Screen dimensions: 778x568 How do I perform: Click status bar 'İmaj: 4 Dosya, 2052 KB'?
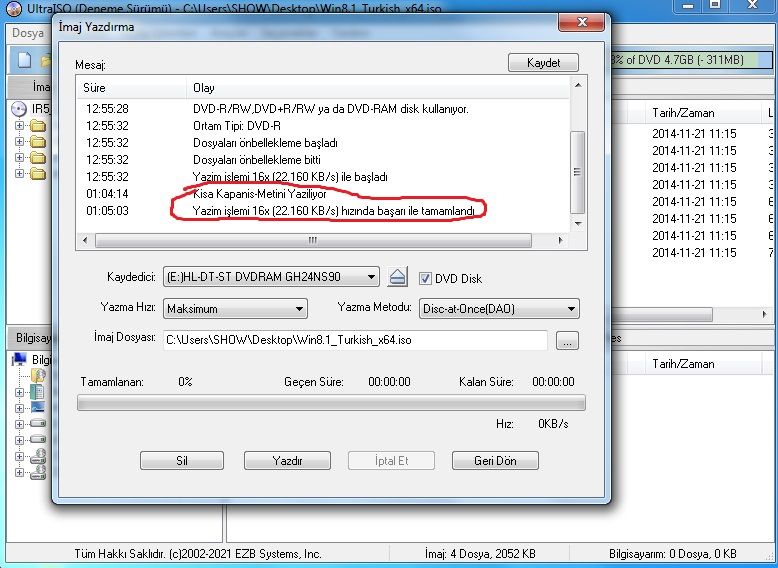(479, 554)
